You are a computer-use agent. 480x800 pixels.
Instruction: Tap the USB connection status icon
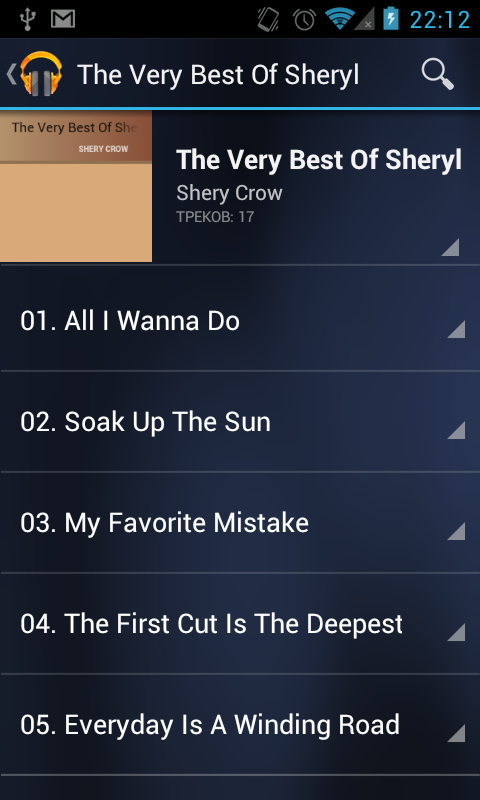27,19
